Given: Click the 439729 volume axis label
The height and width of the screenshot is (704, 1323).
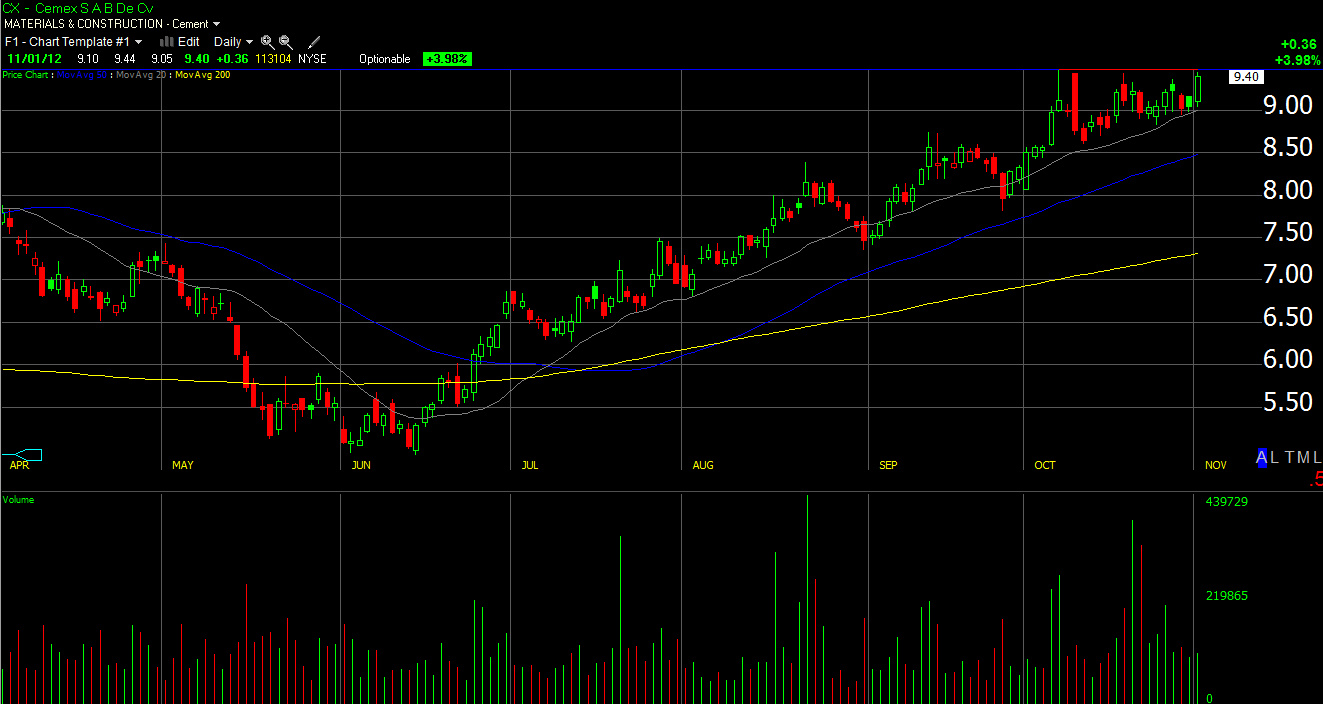Looking at the screenshot, I should (1226, 502).
